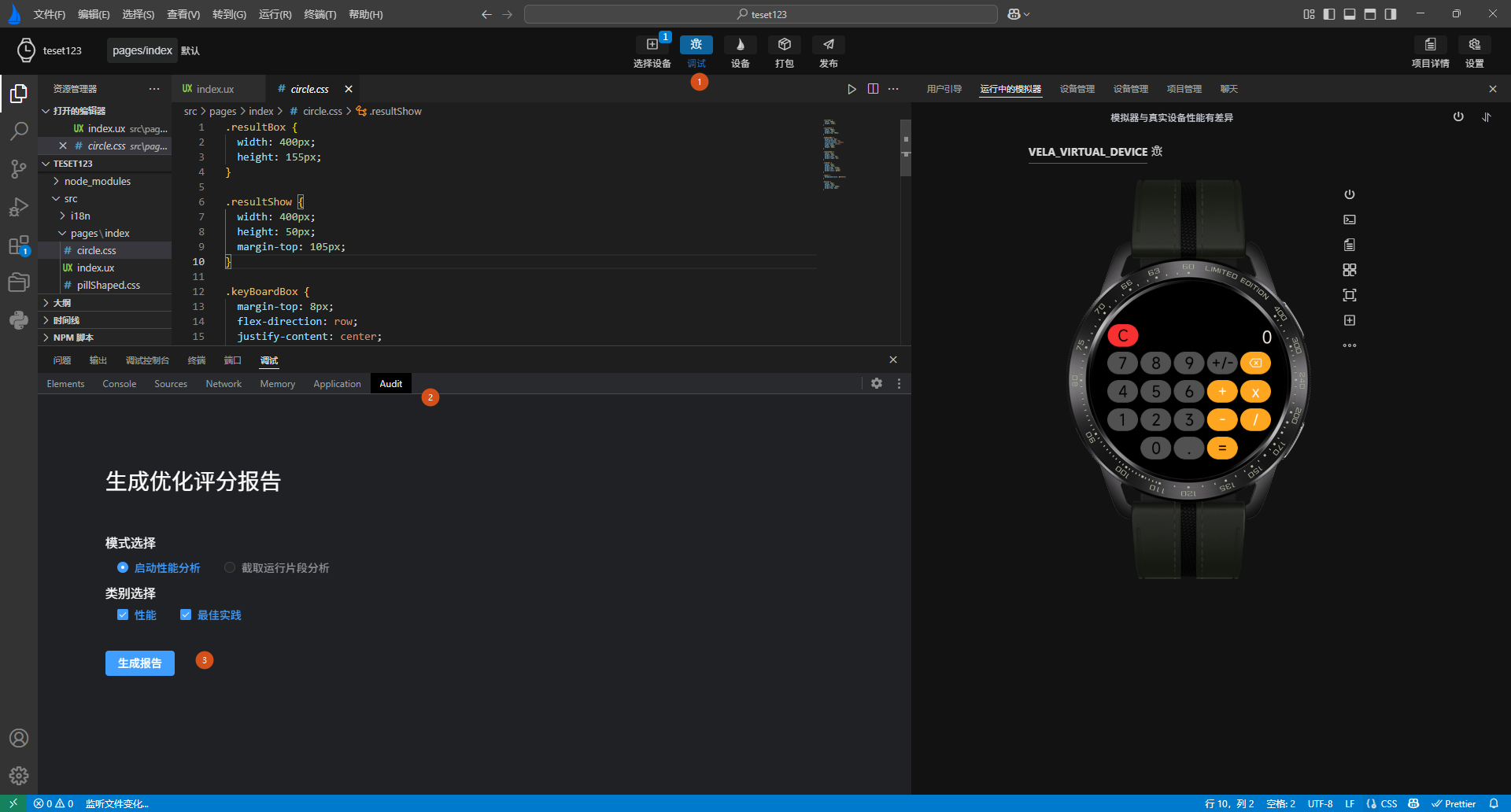Click the Run and Debug activity icon
The width and height of the screenshot is (1511, 812).
pos(19,207)
